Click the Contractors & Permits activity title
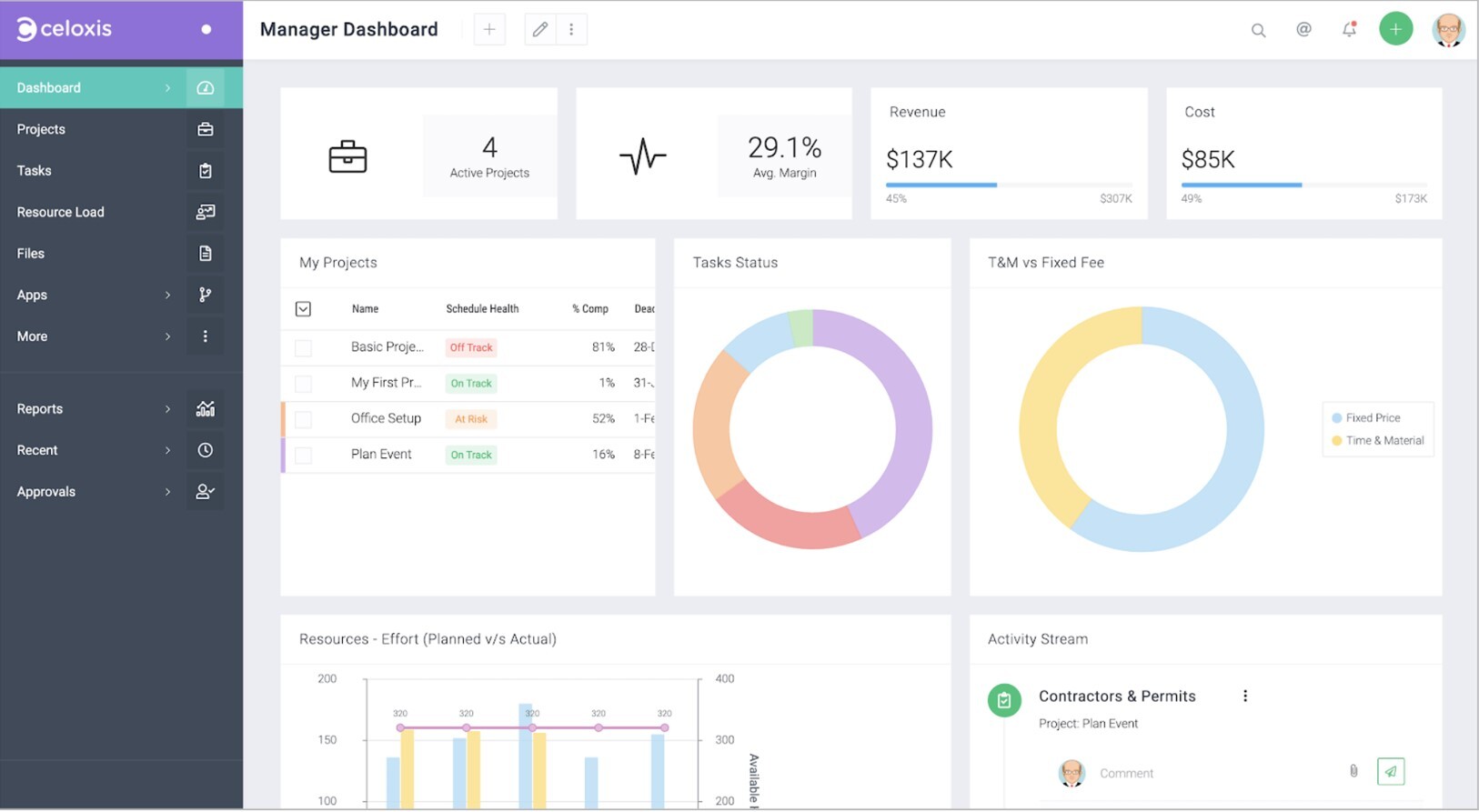The height and width of the screenshot is (812, 1479). (x=1117, y=696)
